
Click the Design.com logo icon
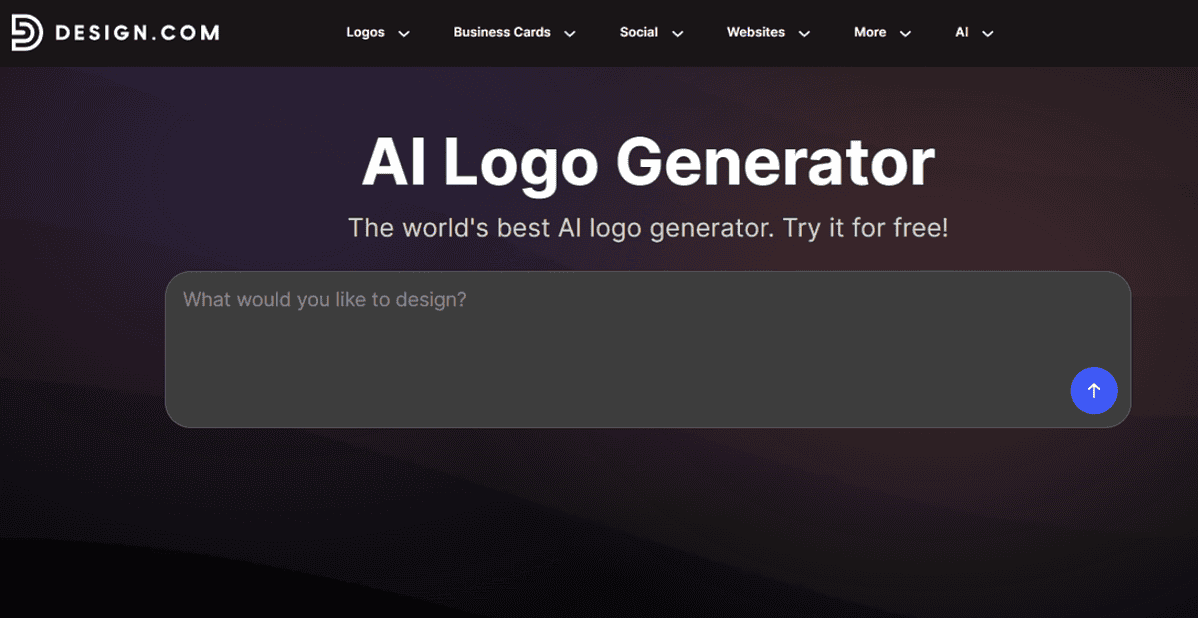(x=27, y=33)
